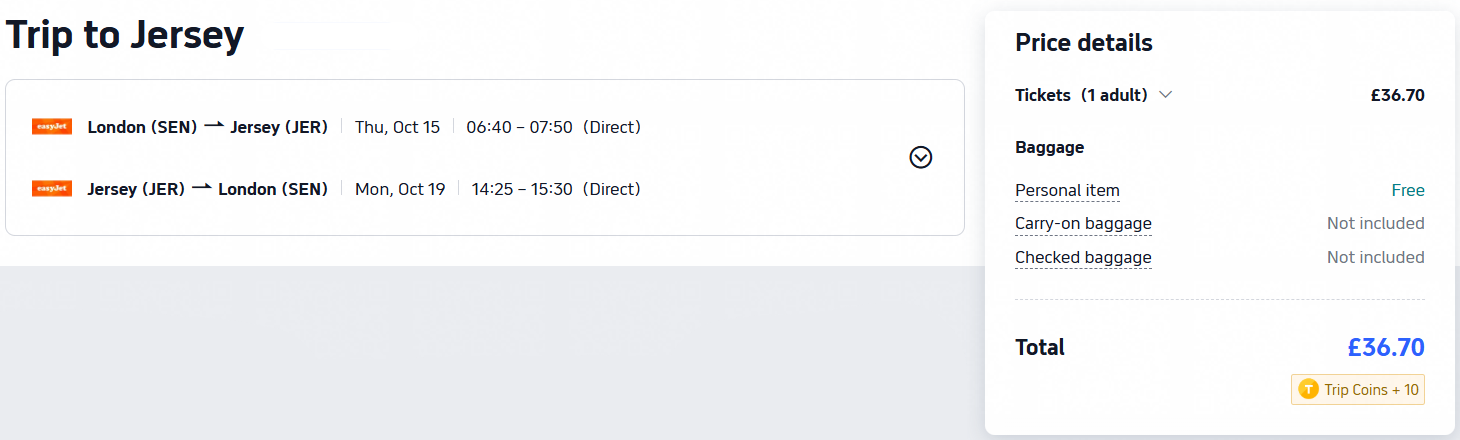Expand the Tickets (1 adult) chevron
Viewport: 1460px width, 440px height.
pos(1165,95)
